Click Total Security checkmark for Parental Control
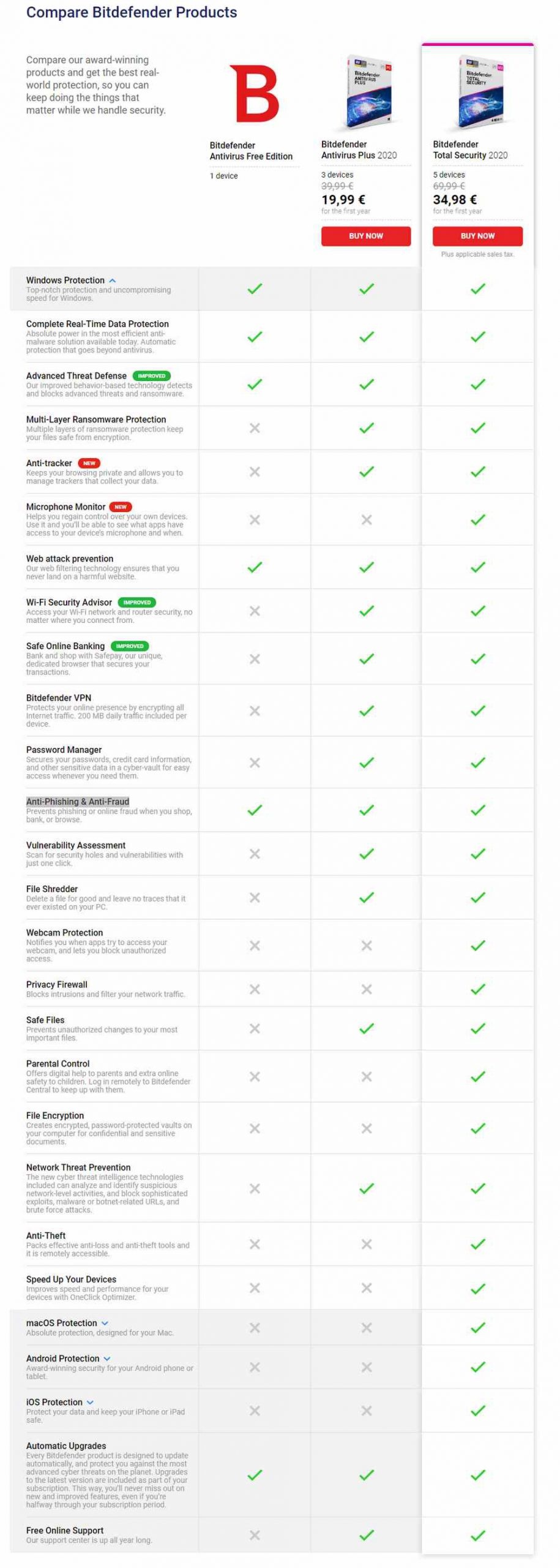 [x=478, y=1076]
